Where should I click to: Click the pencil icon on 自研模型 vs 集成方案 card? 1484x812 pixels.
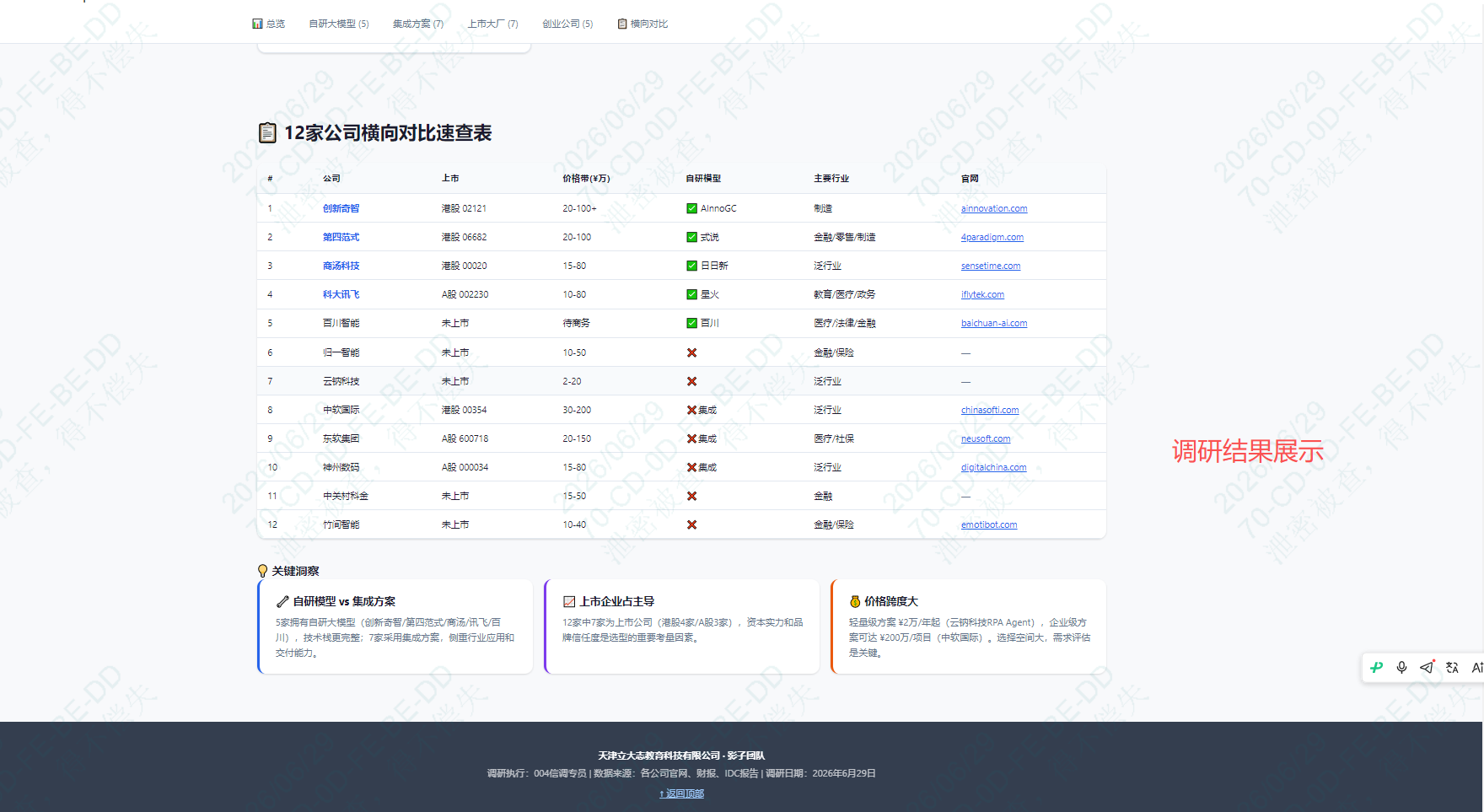pos(282,601)
